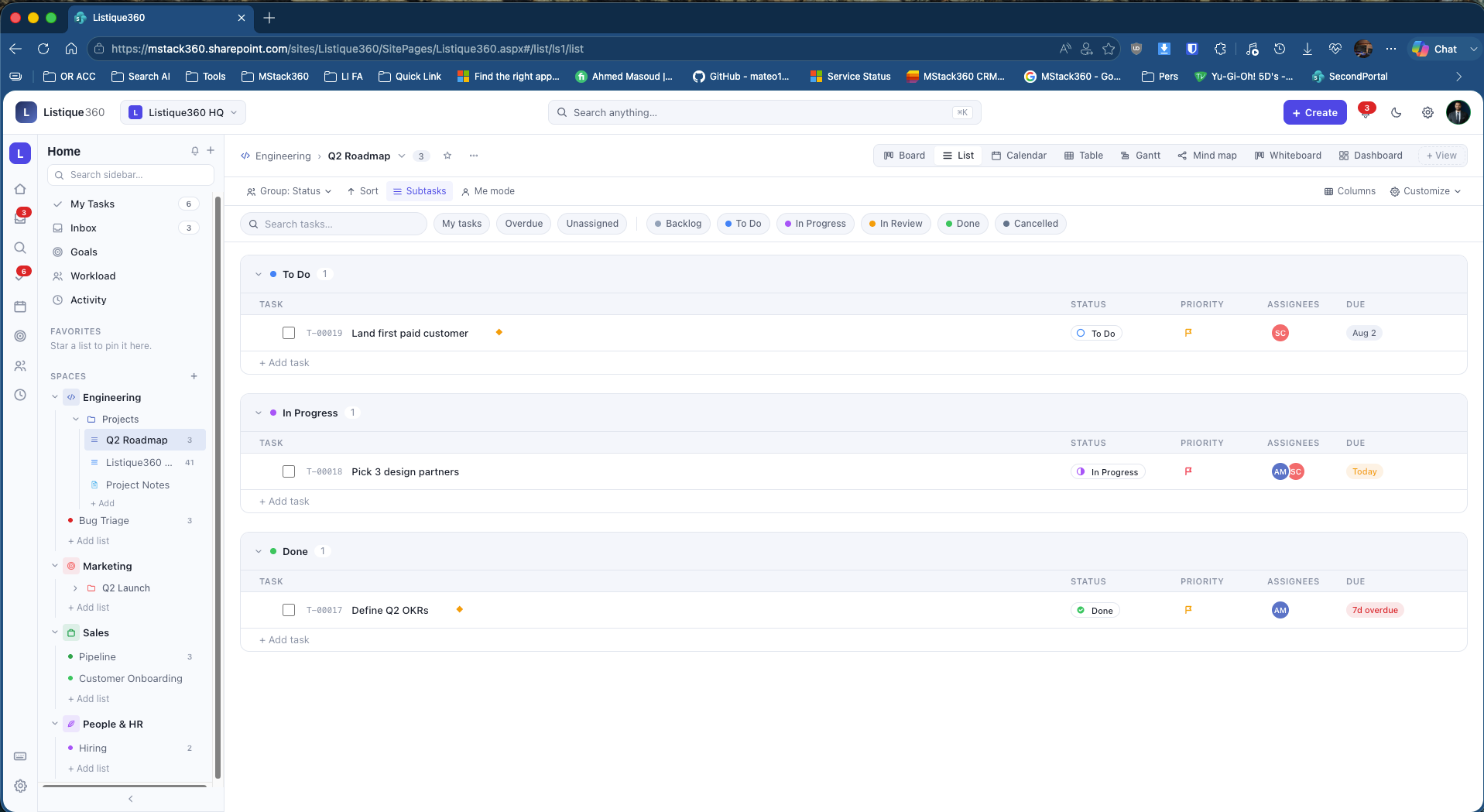
Task: Open the user profile avatar in top bar
Action: click(1458, 112)
